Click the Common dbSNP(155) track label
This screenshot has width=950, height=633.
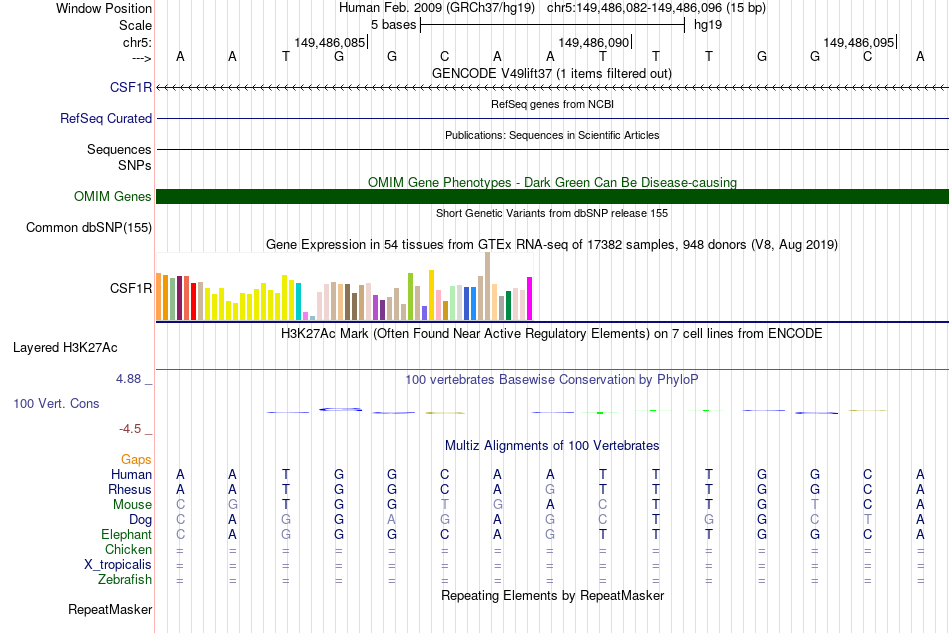89,227
